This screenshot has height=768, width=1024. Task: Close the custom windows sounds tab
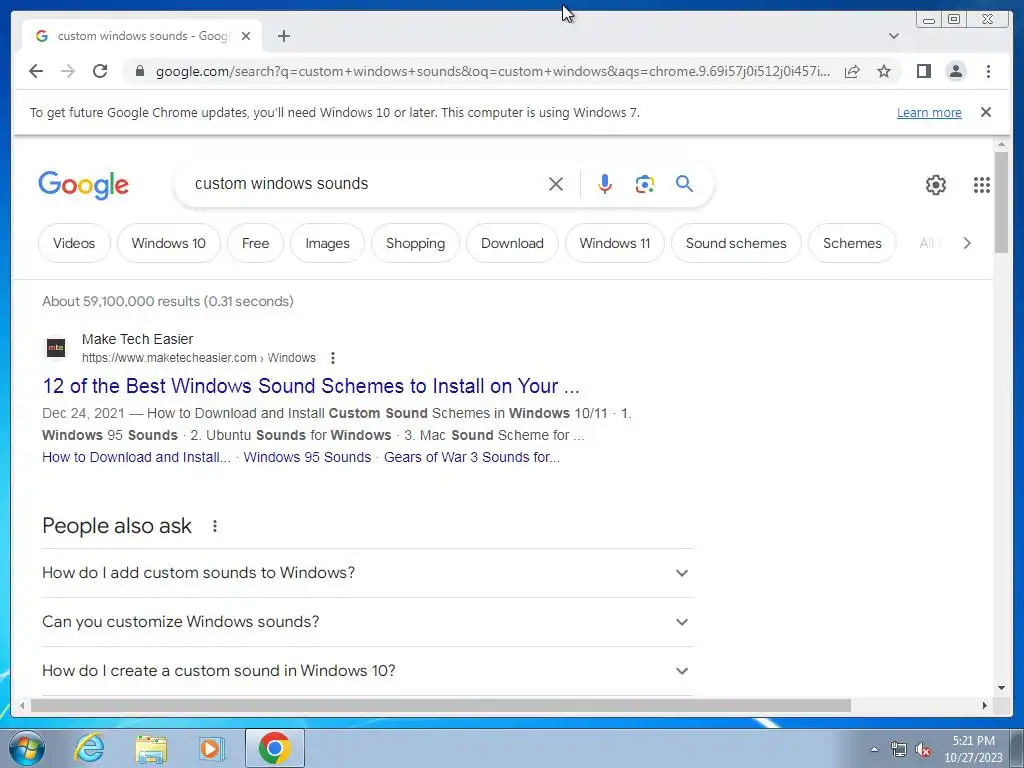point(246,36)
